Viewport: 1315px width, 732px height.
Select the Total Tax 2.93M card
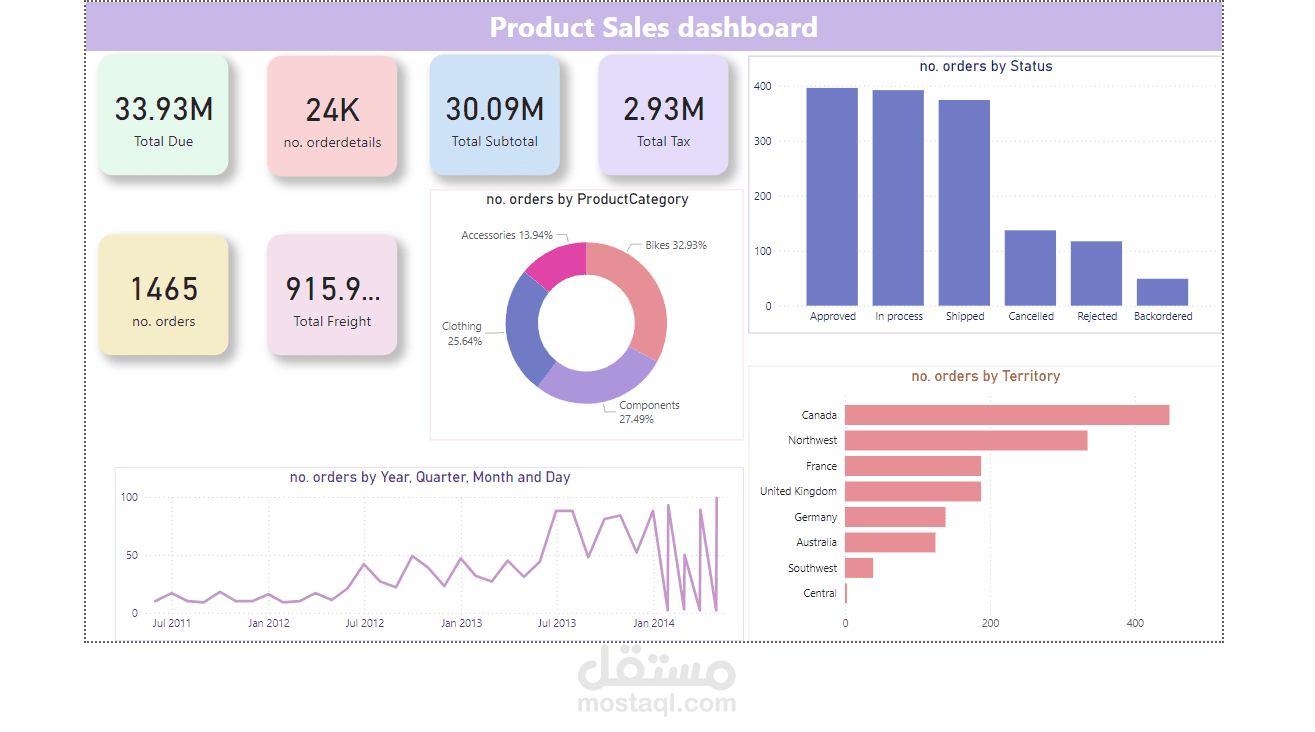pos(664,116)
